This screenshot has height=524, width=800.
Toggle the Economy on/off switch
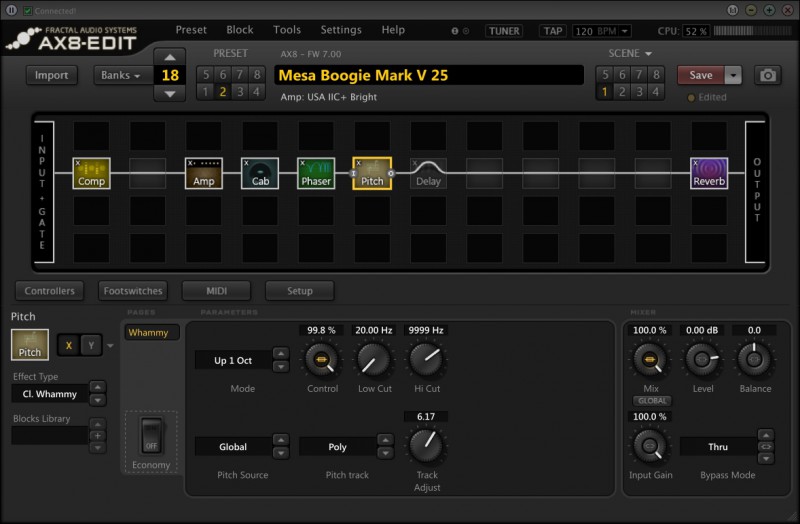tap(151, 437)
